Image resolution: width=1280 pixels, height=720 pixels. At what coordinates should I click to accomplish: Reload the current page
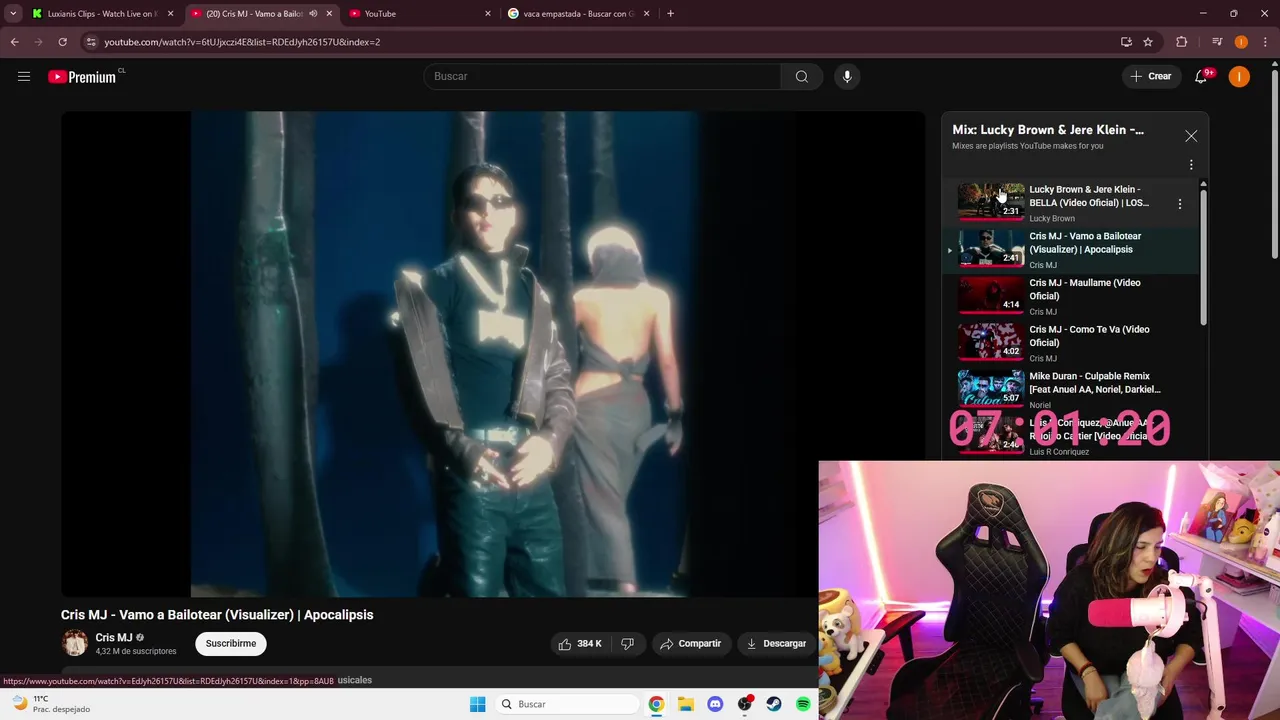coord(62,42)
